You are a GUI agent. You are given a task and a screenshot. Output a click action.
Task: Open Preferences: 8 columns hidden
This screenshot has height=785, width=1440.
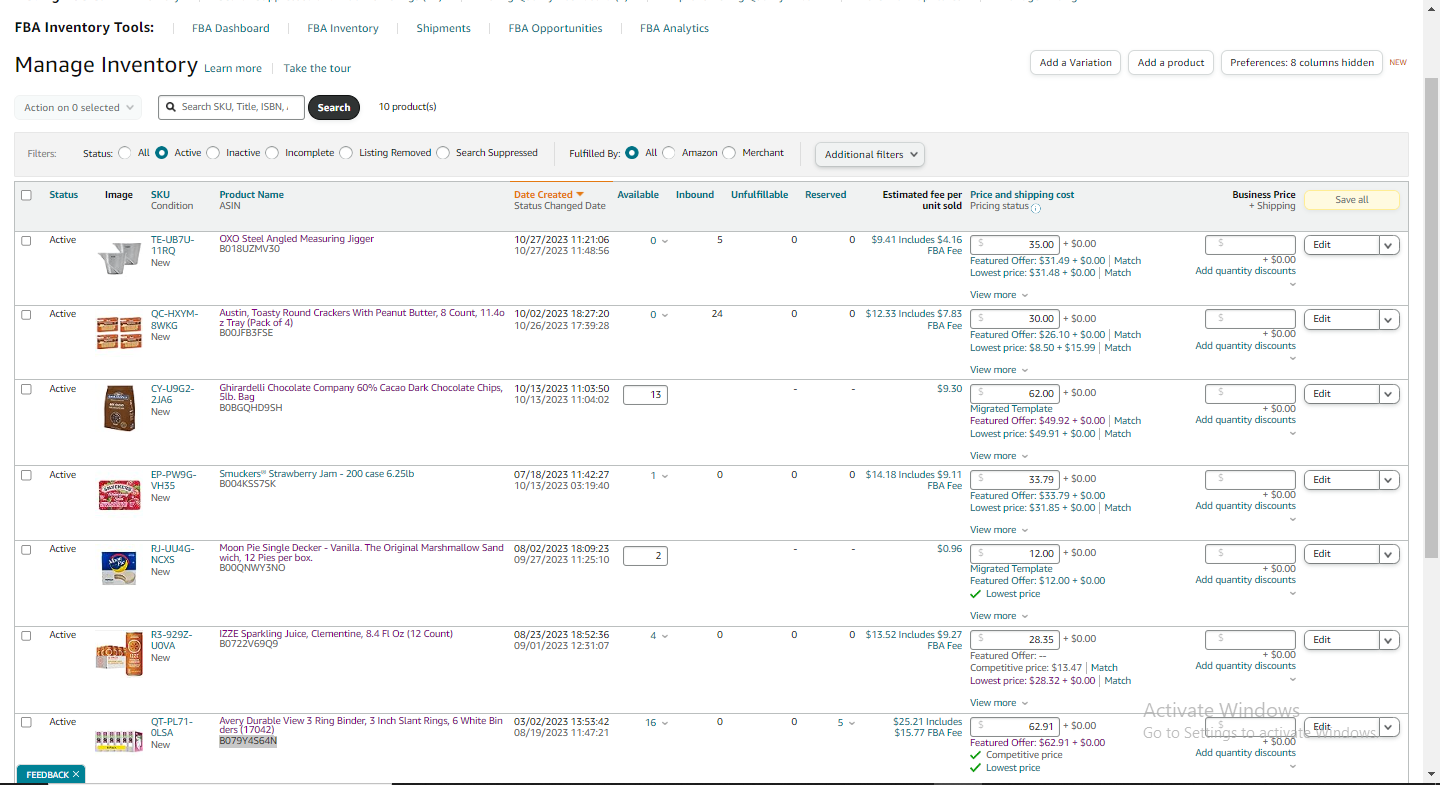(1302, 63)
